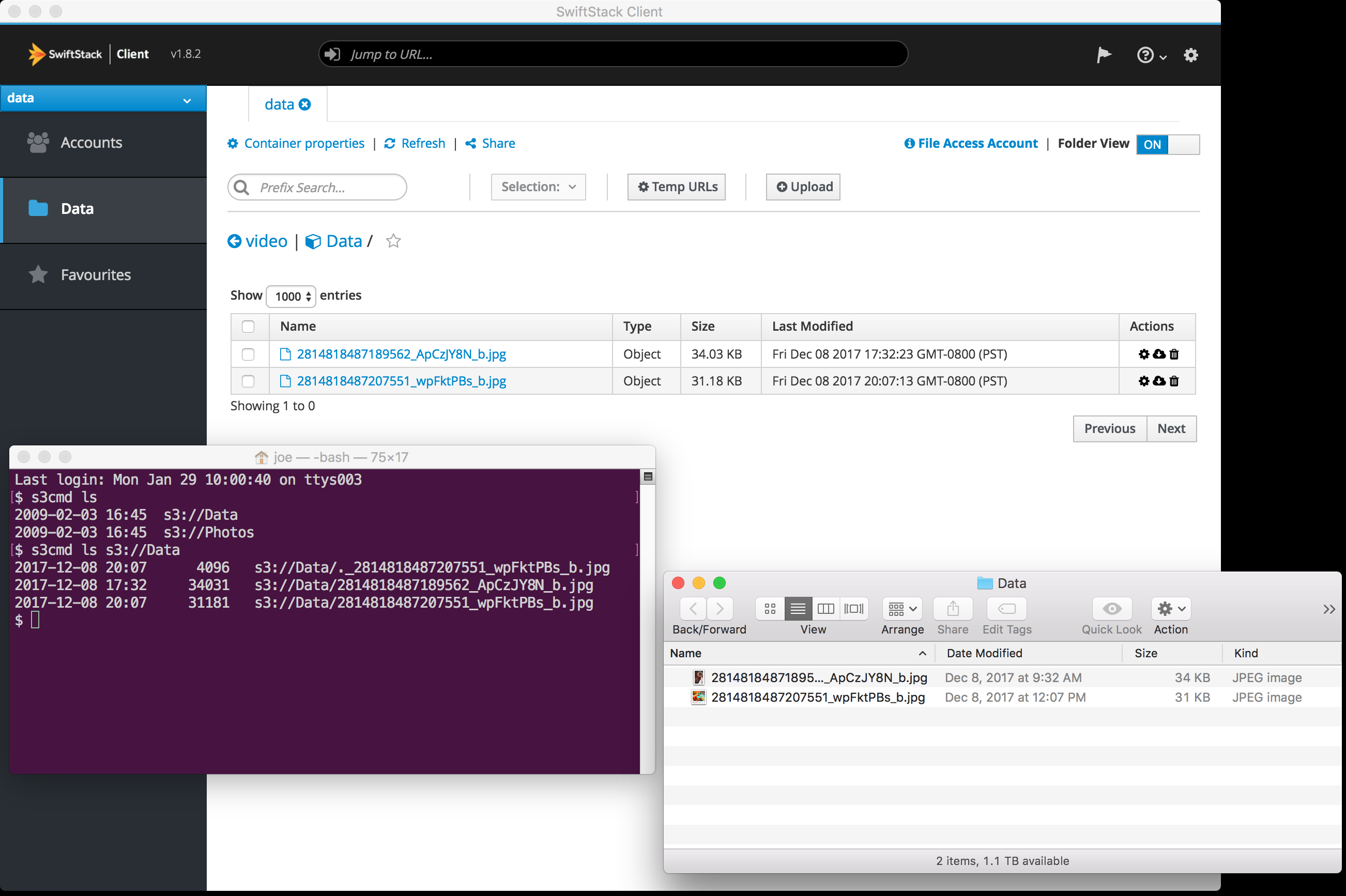Select 281481848718 95..._ApCzJY8N_b.jpg in Finder

pyautogui.click(x=1002, y=678)
